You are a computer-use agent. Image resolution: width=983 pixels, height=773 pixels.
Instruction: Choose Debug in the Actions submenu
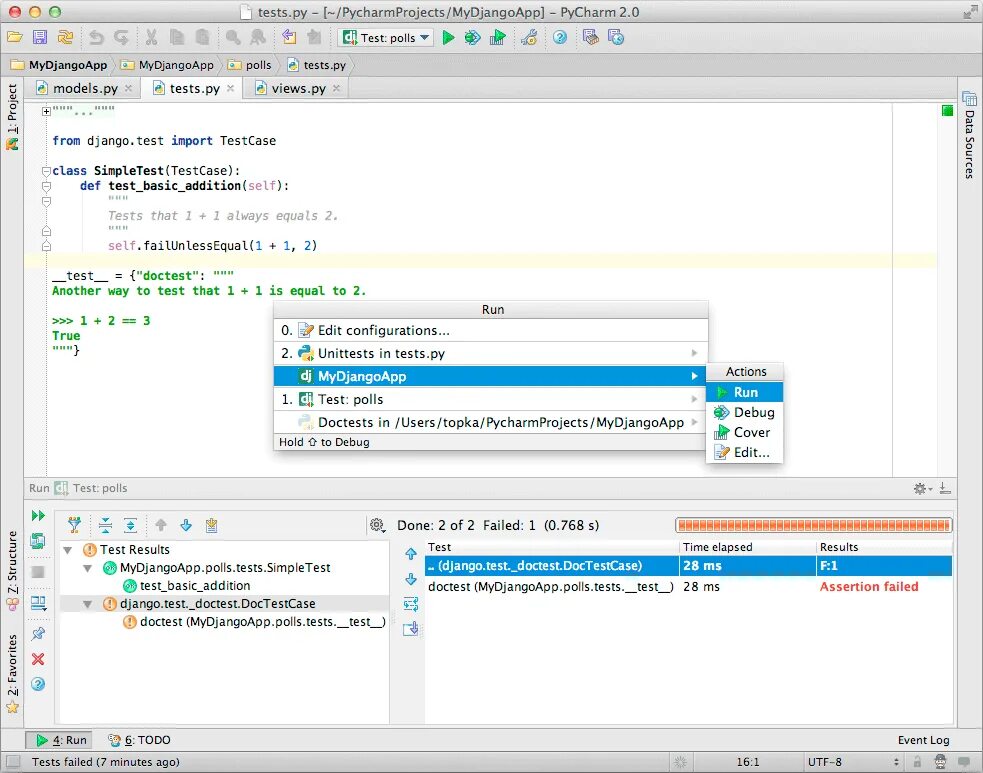[744, 412]
